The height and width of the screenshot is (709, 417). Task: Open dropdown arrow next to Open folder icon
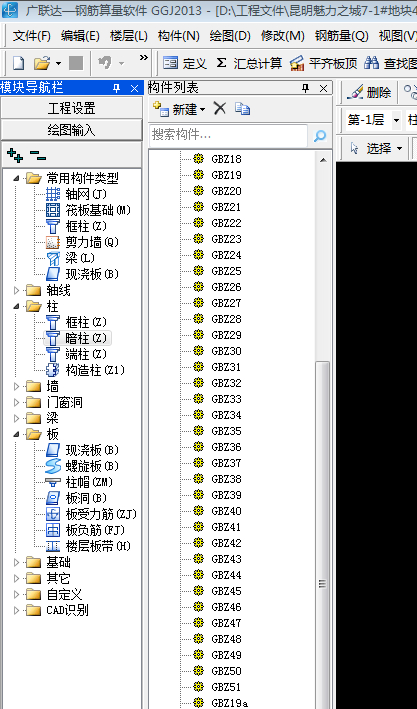tap(58, 64)
